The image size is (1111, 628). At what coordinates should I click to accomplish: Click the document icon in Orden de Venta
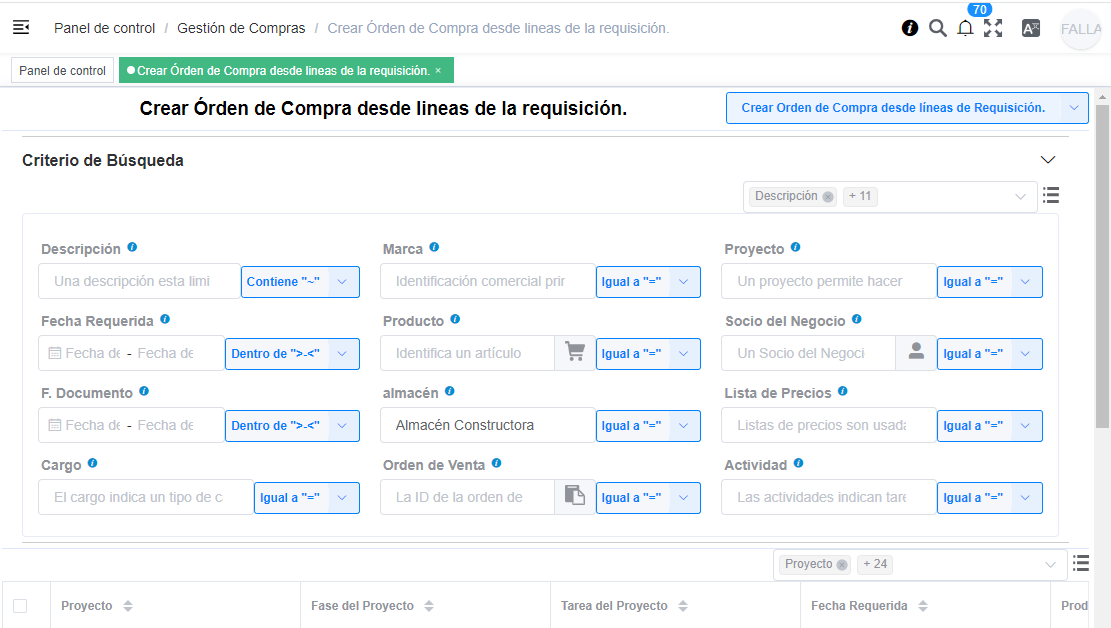[x=575, y=497]
